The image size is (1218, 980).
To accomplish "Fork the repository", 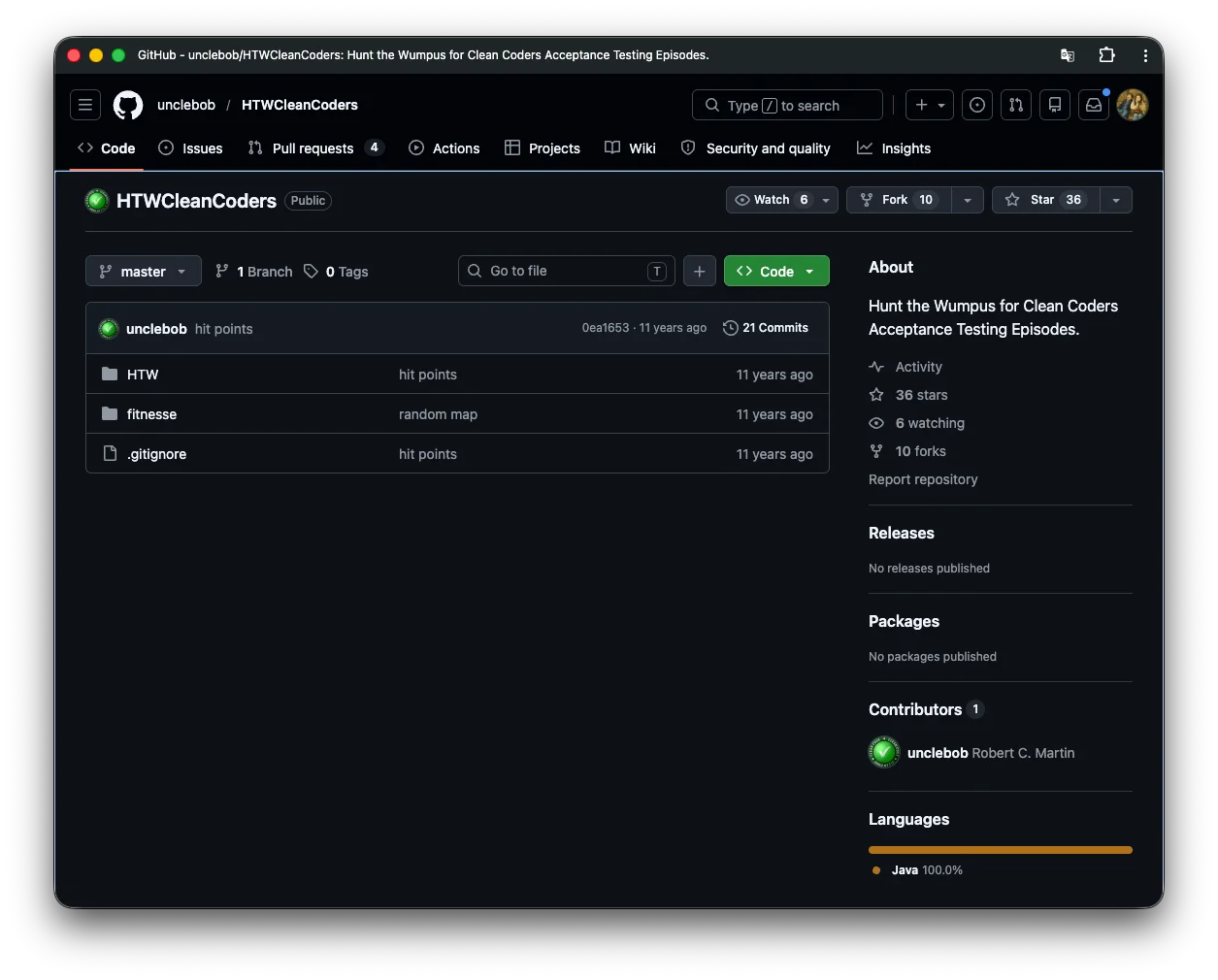I will 899,200.
